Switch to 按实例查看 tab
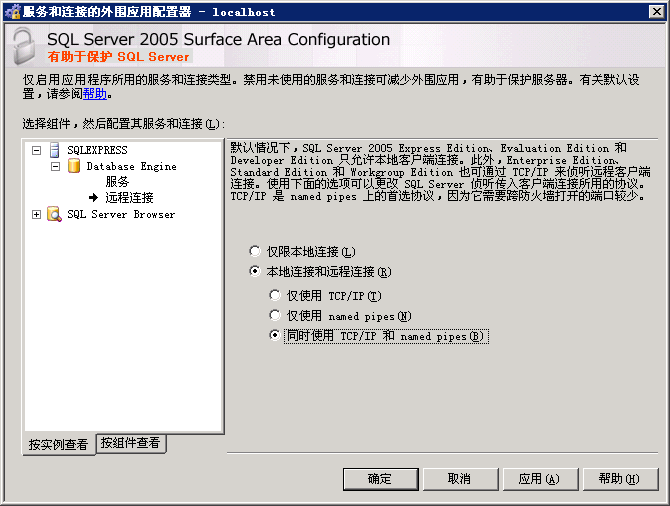The height and width of the screenshot is (506, 670). [59, 444]
